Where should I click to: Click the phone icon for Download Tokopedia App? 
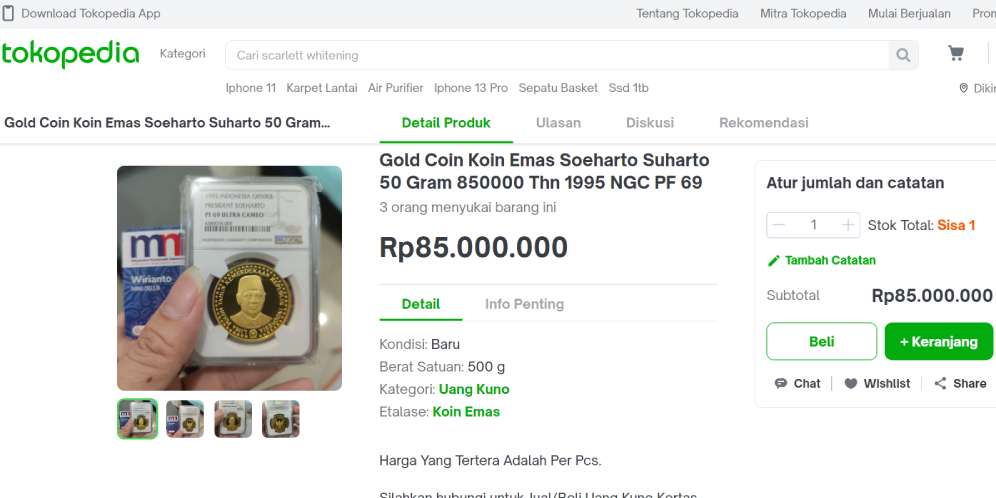coord(8,14)
